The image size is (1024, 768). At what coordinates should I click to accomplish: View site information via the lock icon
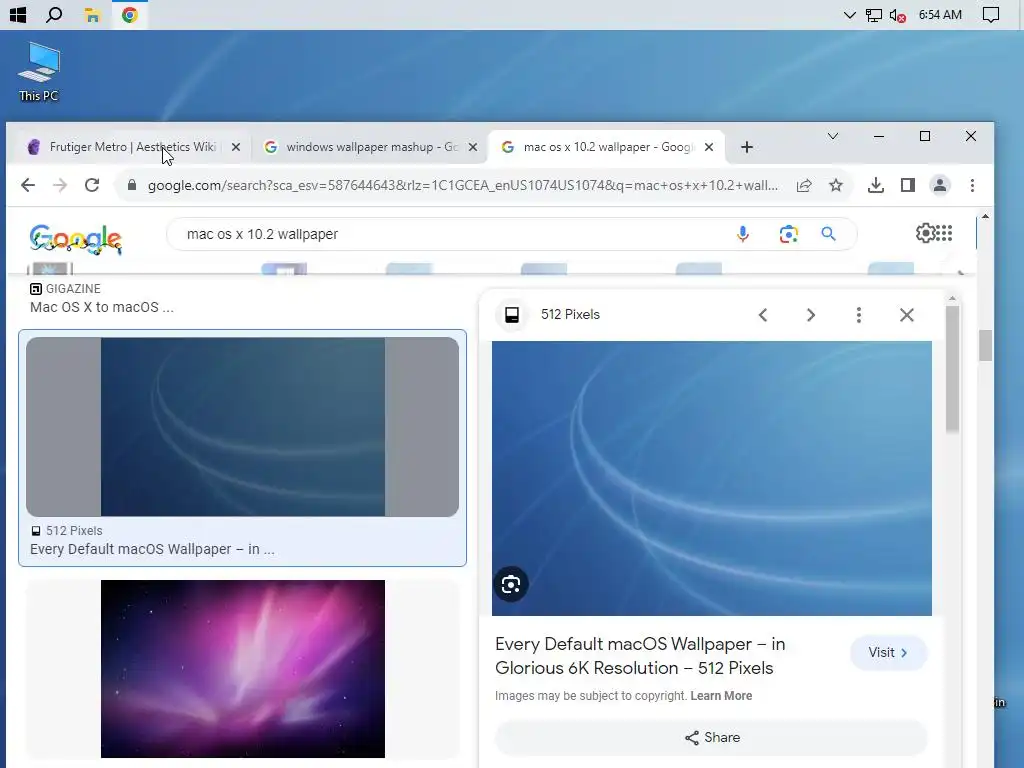tap(131, 185)
